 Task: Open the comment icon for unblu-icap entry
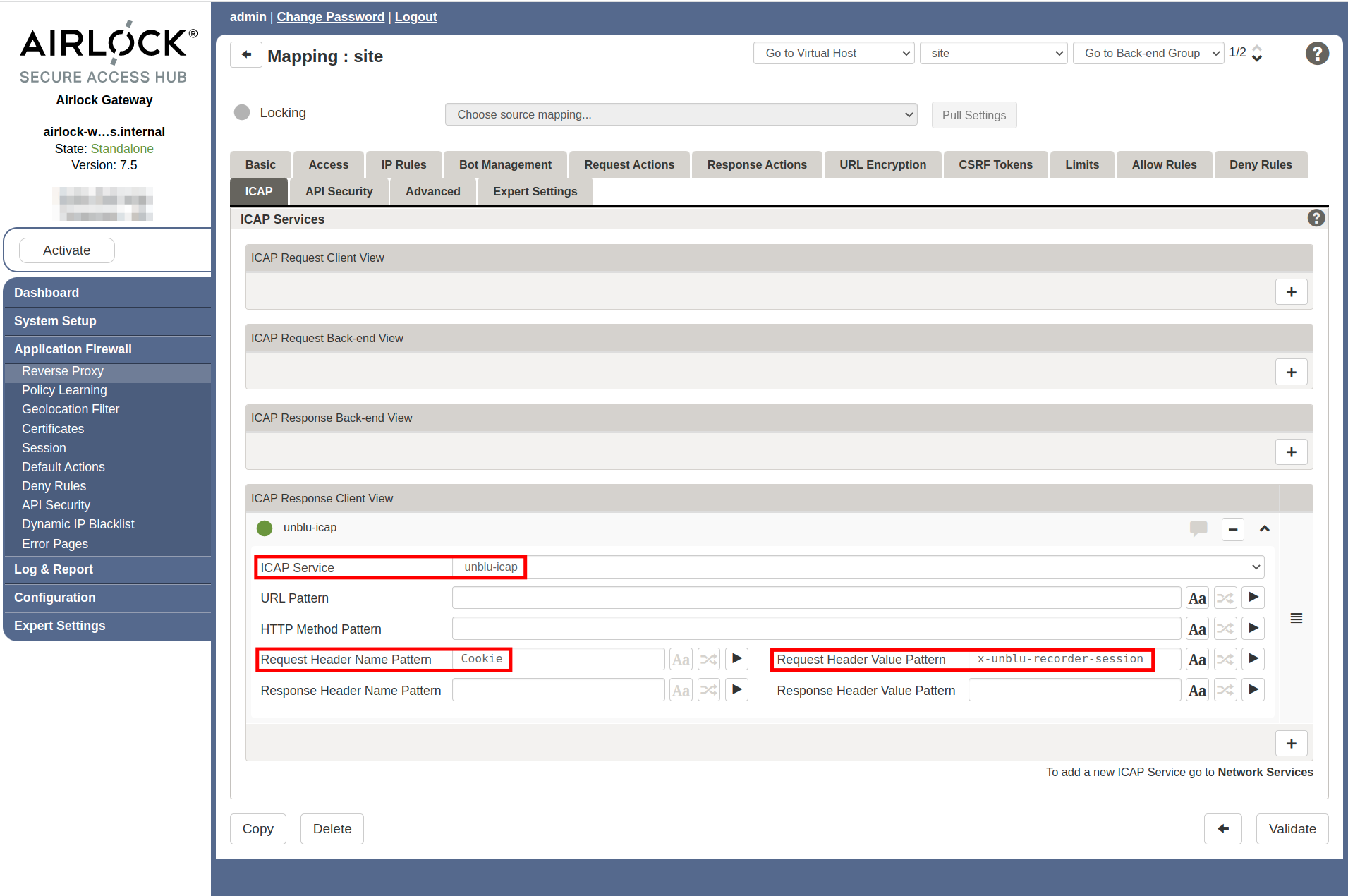[1199, 528]
